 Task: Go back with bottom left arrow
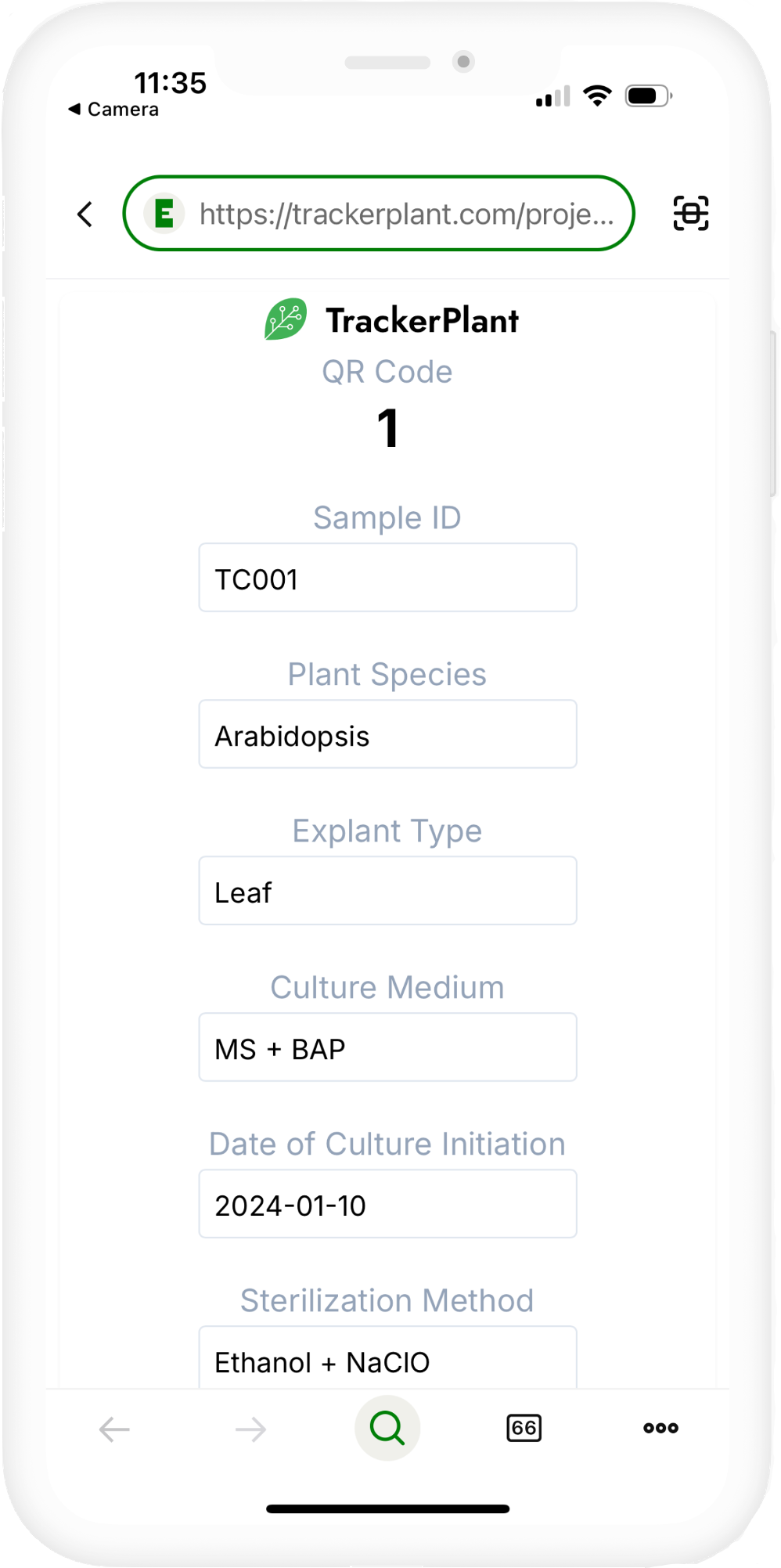click(114, 1429)
